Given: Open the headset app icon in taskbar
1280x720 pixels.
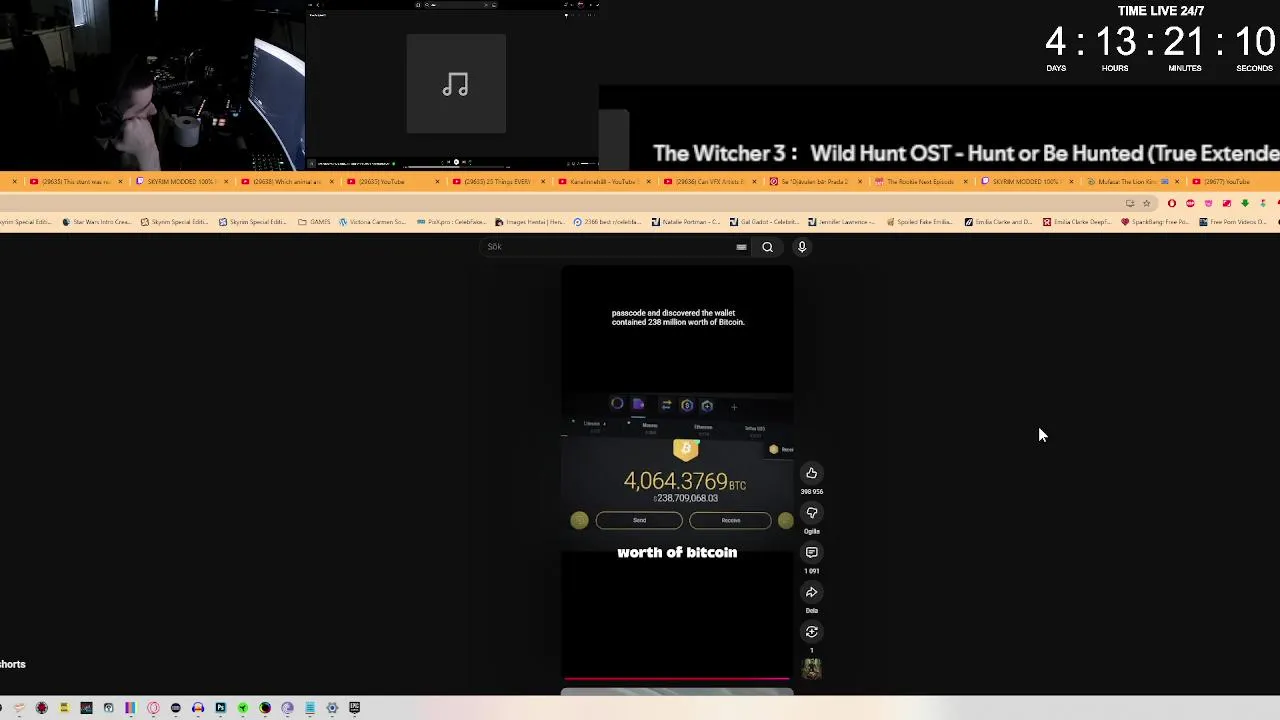Looking at the screenshot, I should point(108,708).
